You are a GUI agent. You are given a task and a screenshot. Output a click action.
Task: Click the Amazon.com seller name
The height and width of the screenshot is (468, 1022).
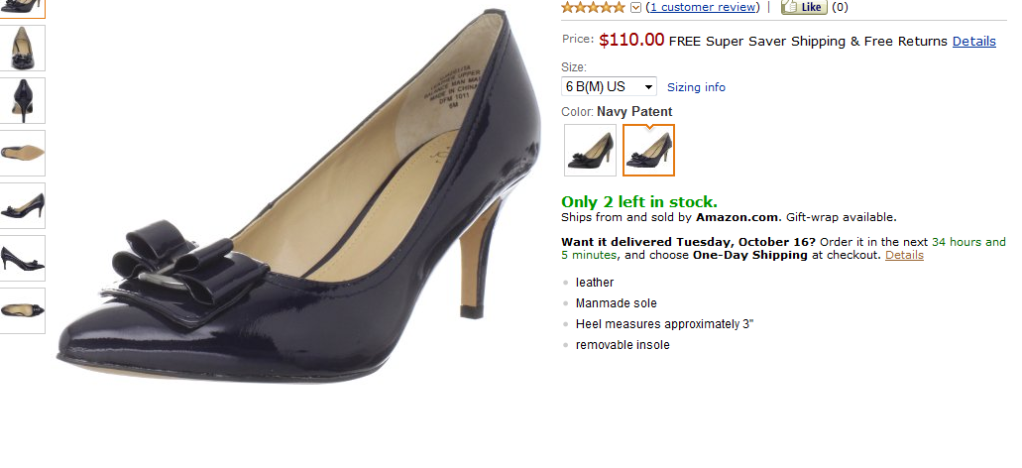point(737,217)
